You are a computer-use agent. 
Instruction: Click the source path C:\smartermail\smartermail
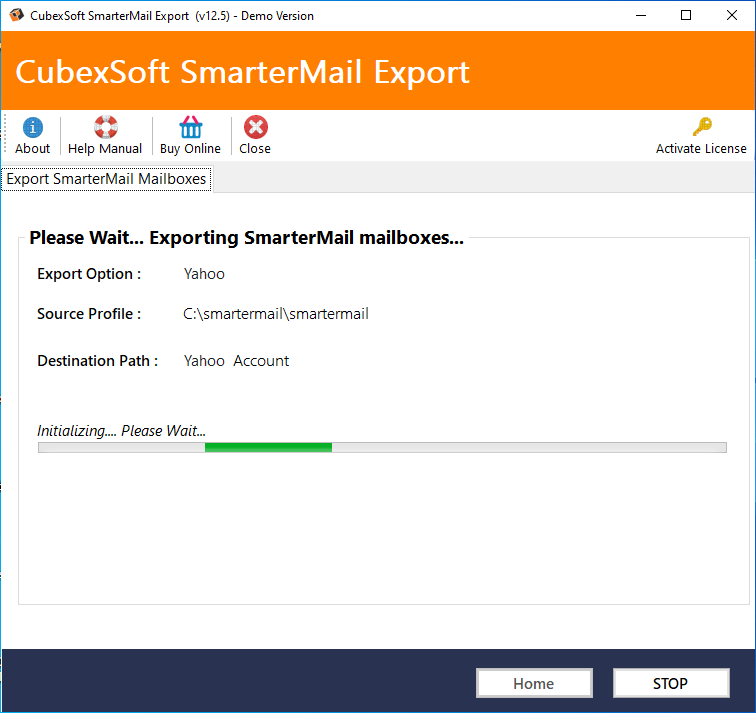(276, 314)
